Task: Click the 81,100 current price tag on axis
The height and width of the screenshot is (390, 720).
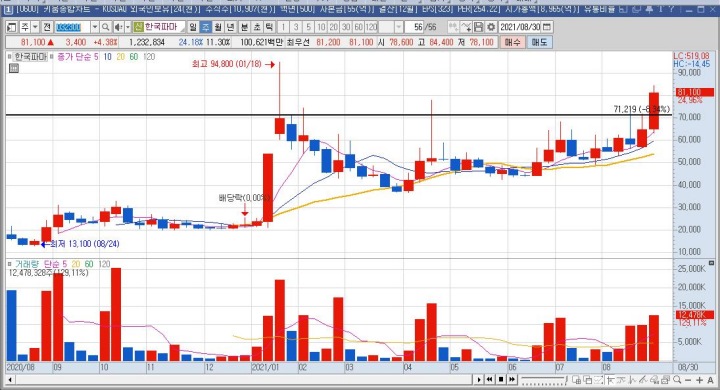Action: pos(694,92)
